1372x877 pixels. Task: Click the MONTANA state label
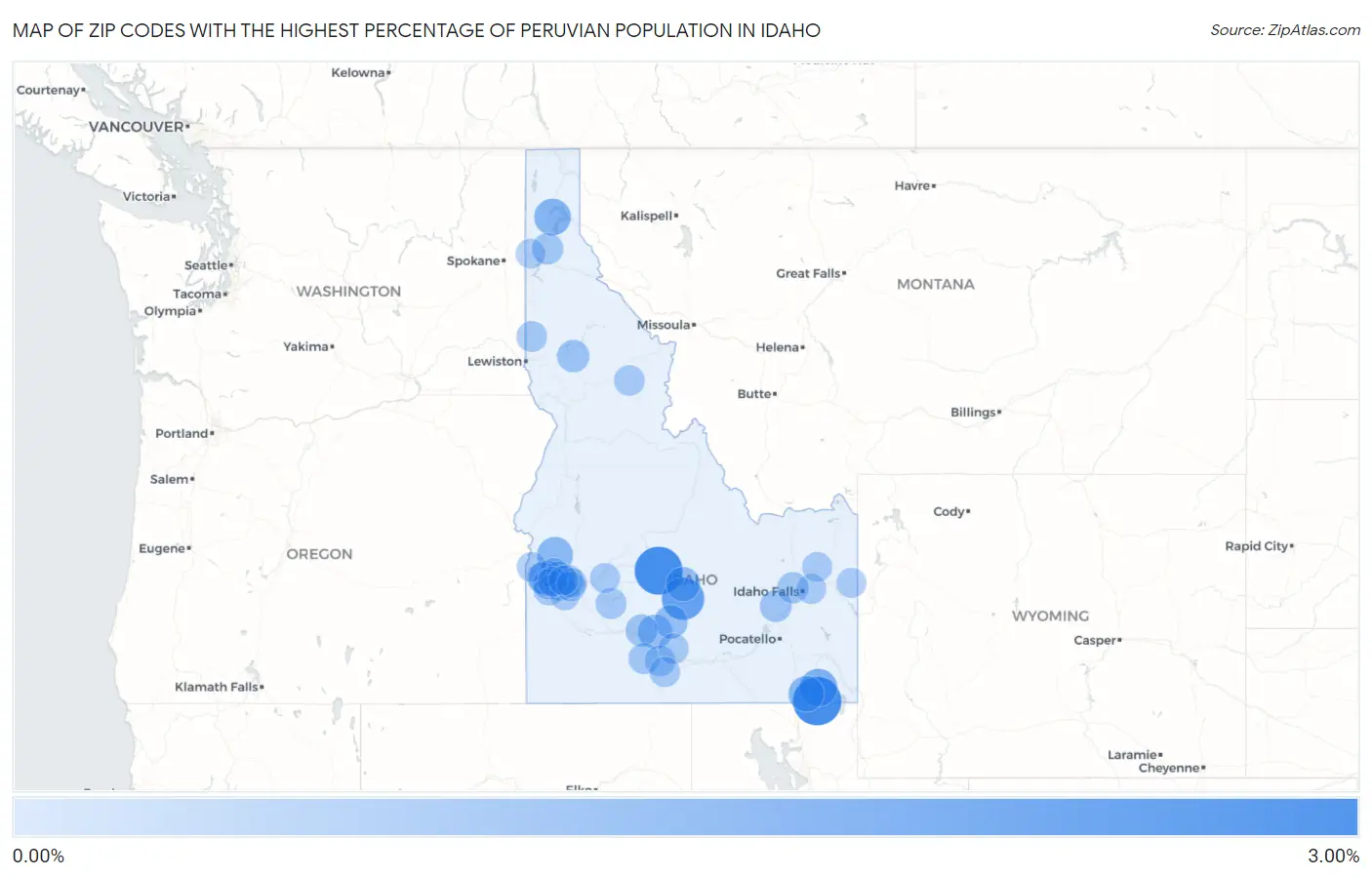click(x=936, y=284)
